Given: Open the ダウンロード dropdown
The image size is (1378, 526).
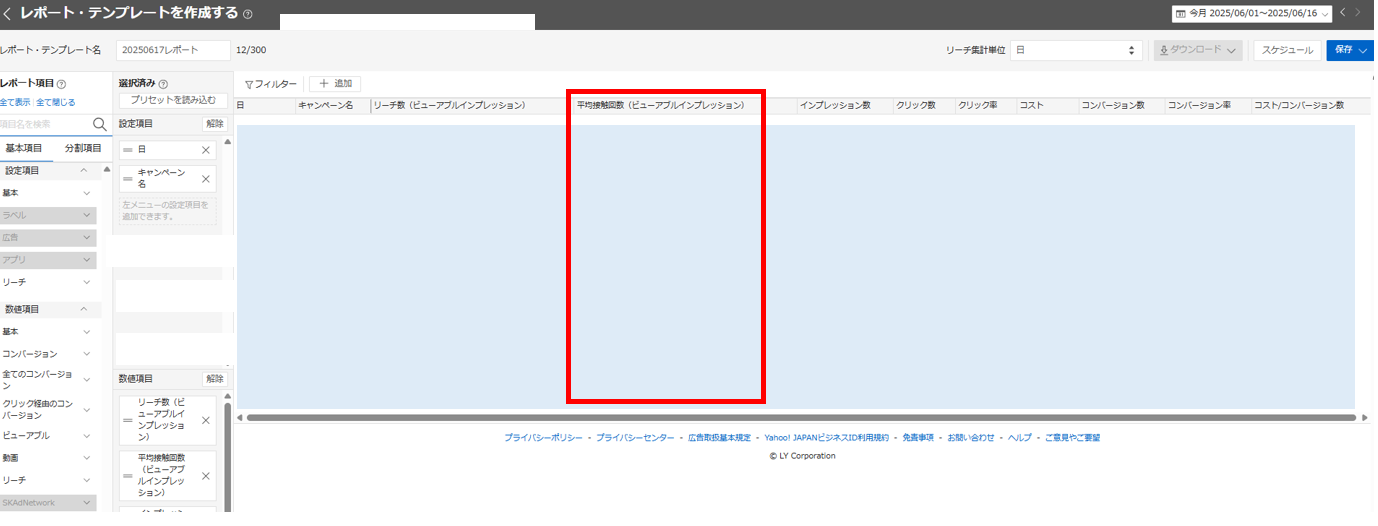Looking at the screenshot, I should coord(1198,50).
